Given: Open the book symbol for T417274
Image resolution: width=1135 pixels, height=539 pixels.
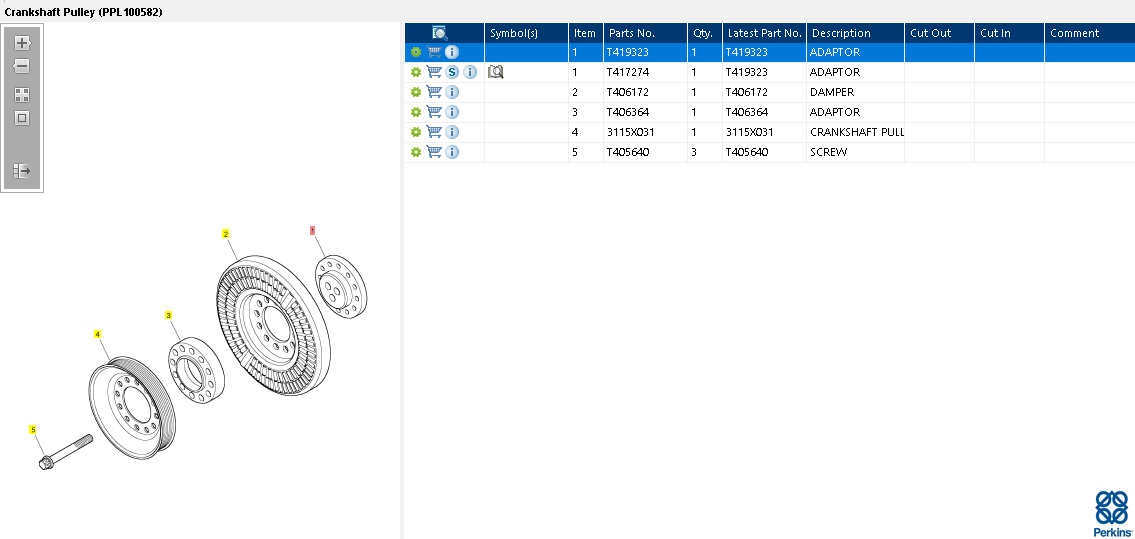Looking at the screenshot, I should (x=495, y=72).
